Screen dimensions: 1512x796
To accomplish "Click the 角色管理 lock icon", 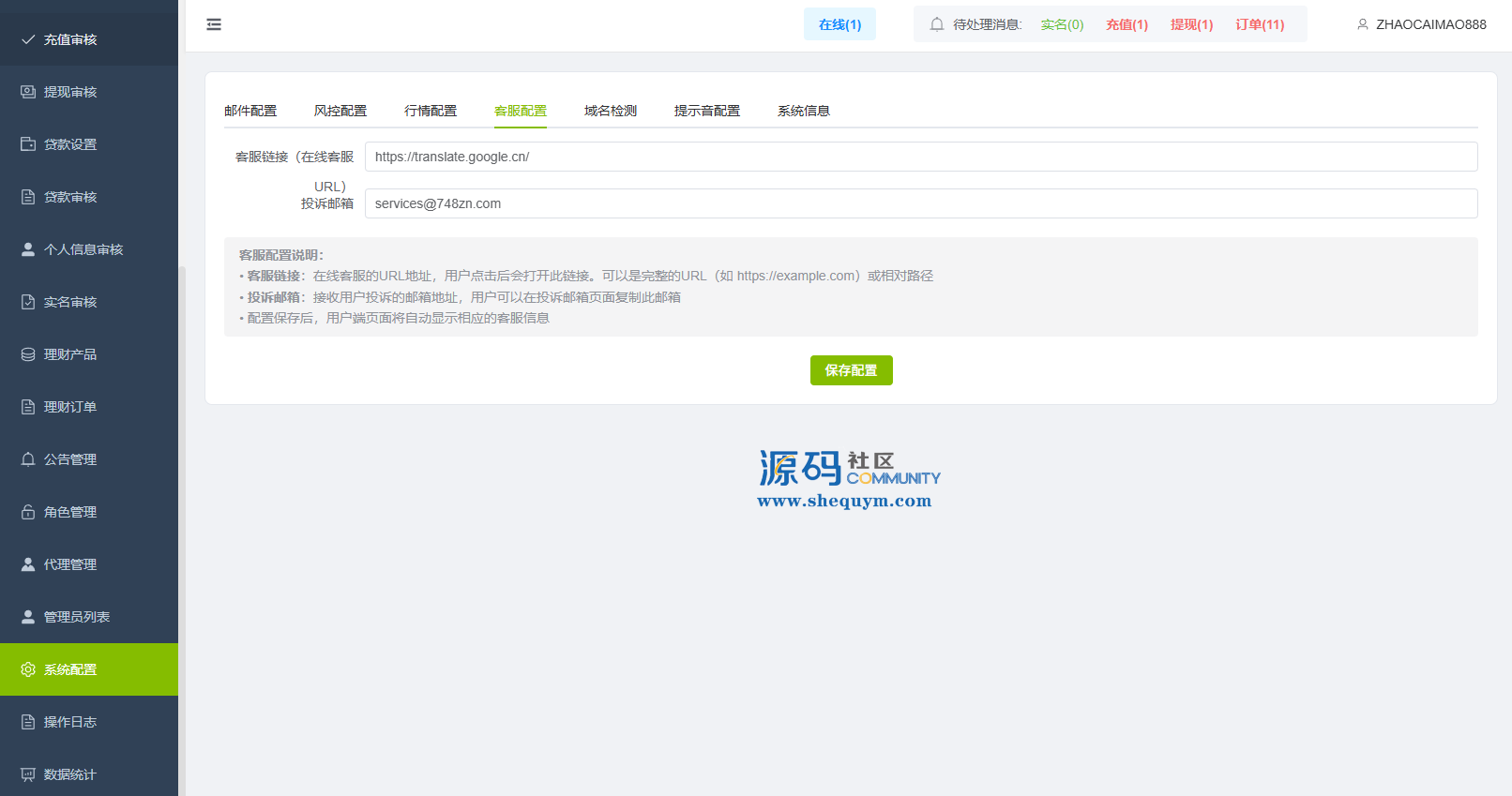I will tap(28, 512).
